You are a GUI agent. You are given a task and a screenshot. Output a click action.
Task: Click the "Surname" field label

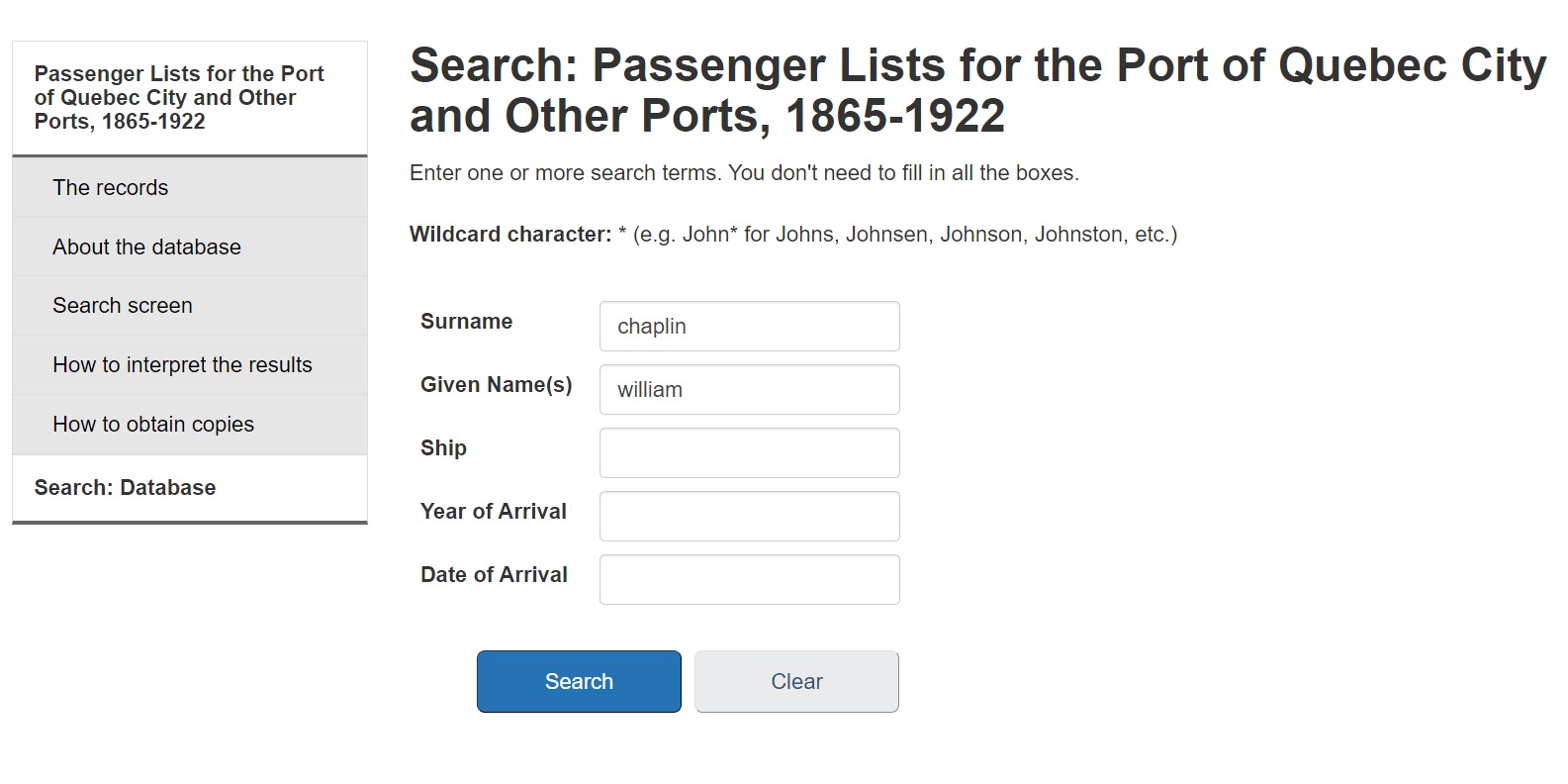[x=466, y=322]
